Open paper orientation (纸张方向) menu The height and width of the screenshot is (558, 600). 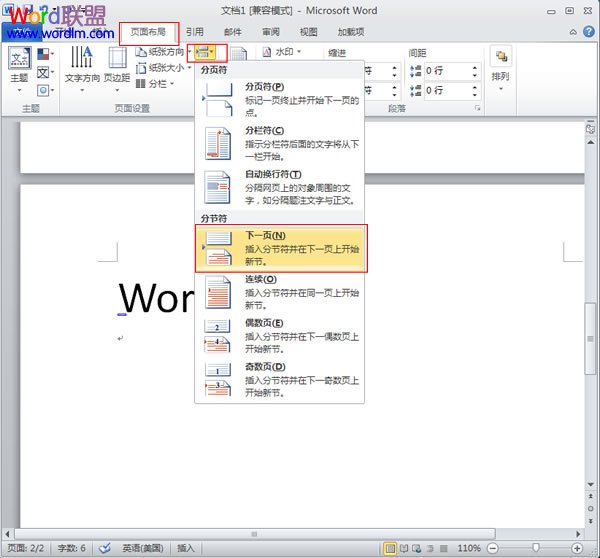163,52
